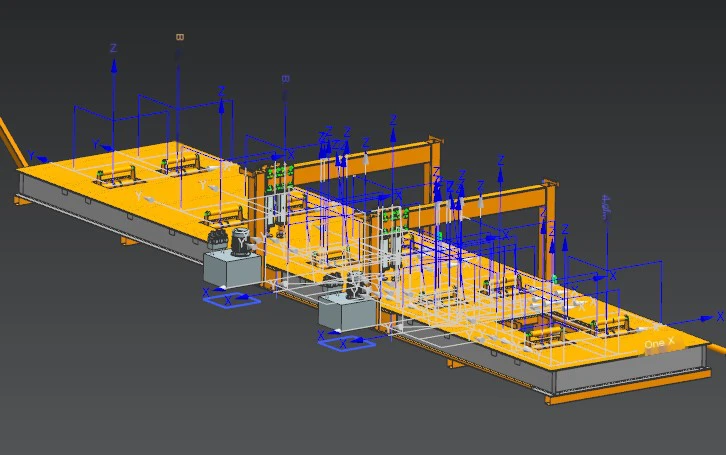Click the 'One X' label on platform corner
The height and width of the screenshot is (455, 726).
coord(659,343)
